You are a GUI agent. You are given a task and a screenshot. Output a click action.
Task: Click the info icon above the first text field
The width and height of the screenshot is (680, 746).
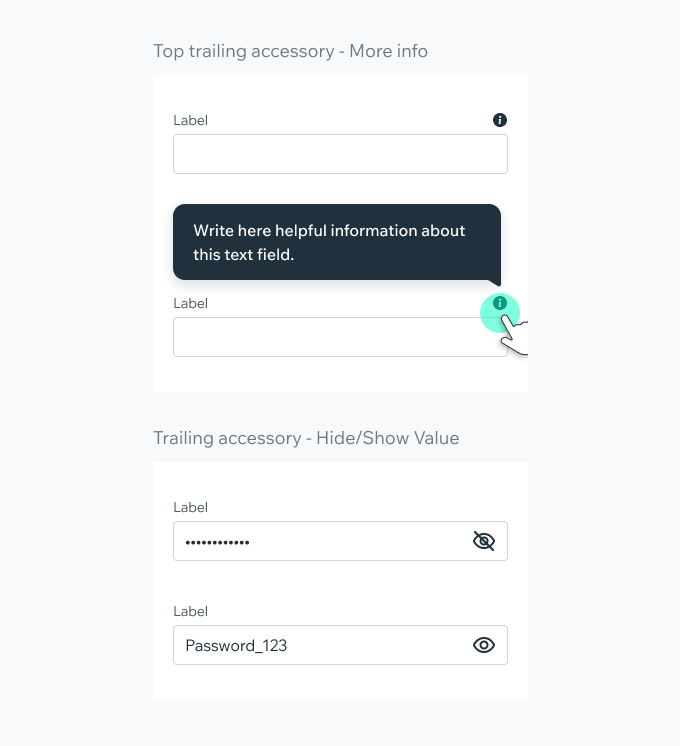(500, 120)
